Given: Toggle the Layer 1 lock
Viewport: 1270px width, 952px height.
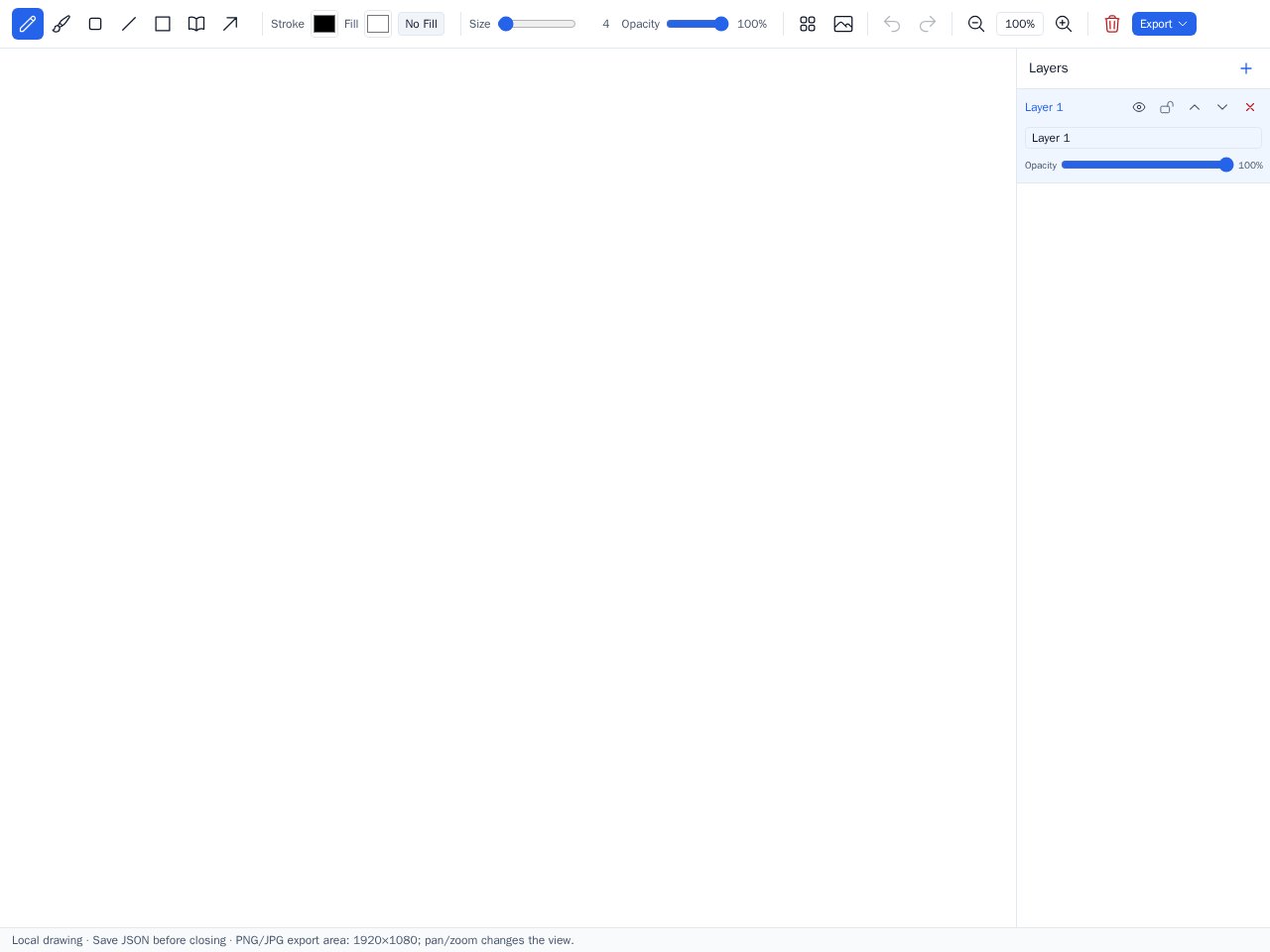Looking at the screenshot, I should coord(1167,107).
